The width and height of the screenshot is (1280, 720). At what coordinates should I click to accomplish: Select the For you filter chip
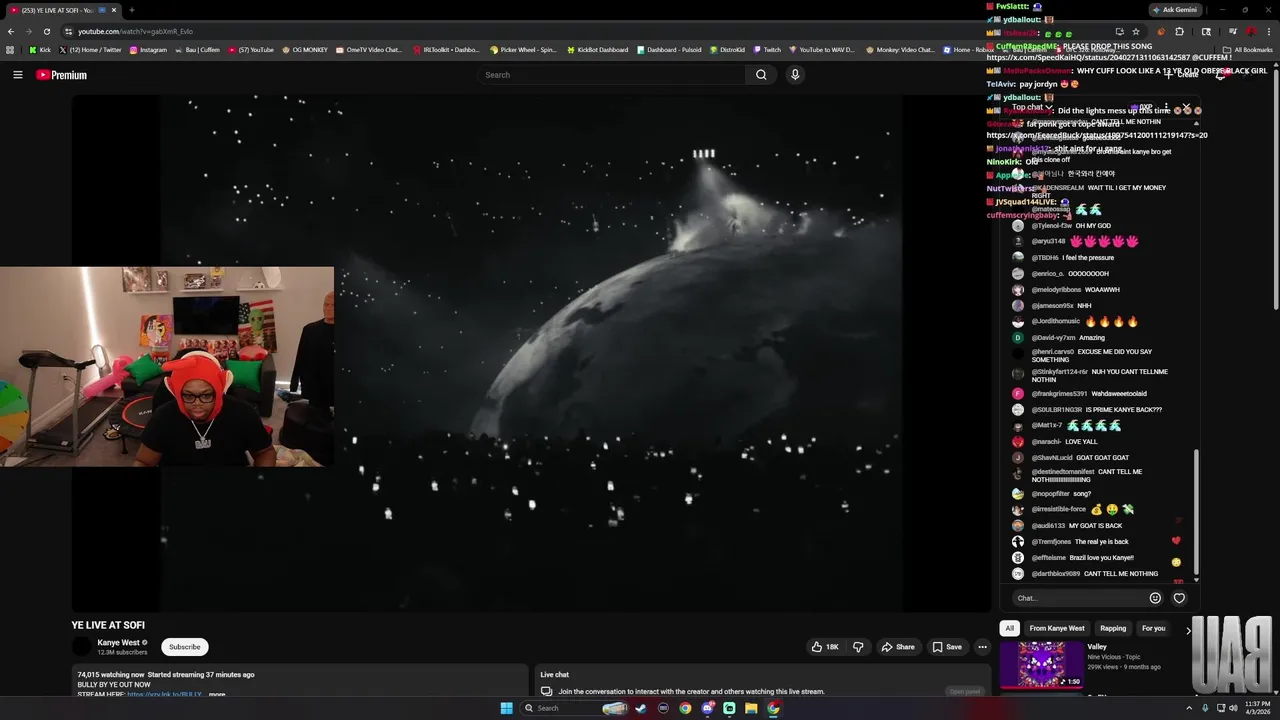pyautogui.click(x=1153, y=628)
